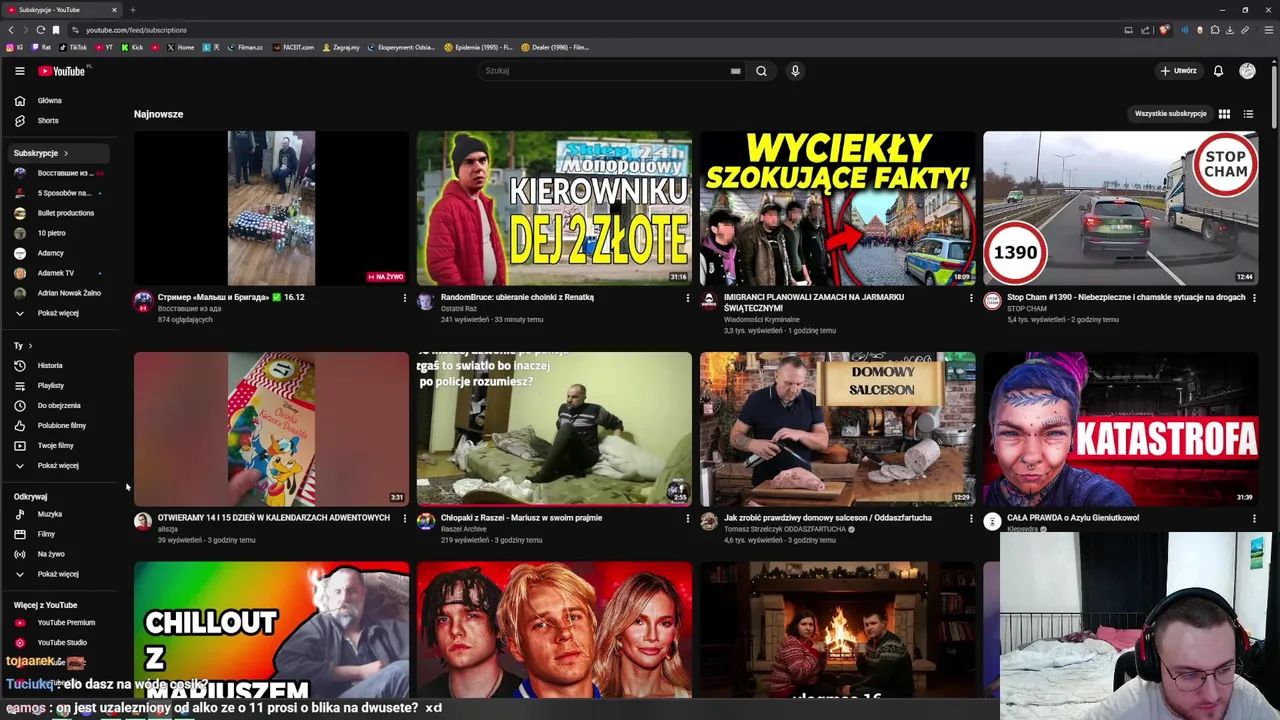Open the Adrian Nowak Żalno channel
This screenshot has width=1280, height=720.
pos(57,293)
